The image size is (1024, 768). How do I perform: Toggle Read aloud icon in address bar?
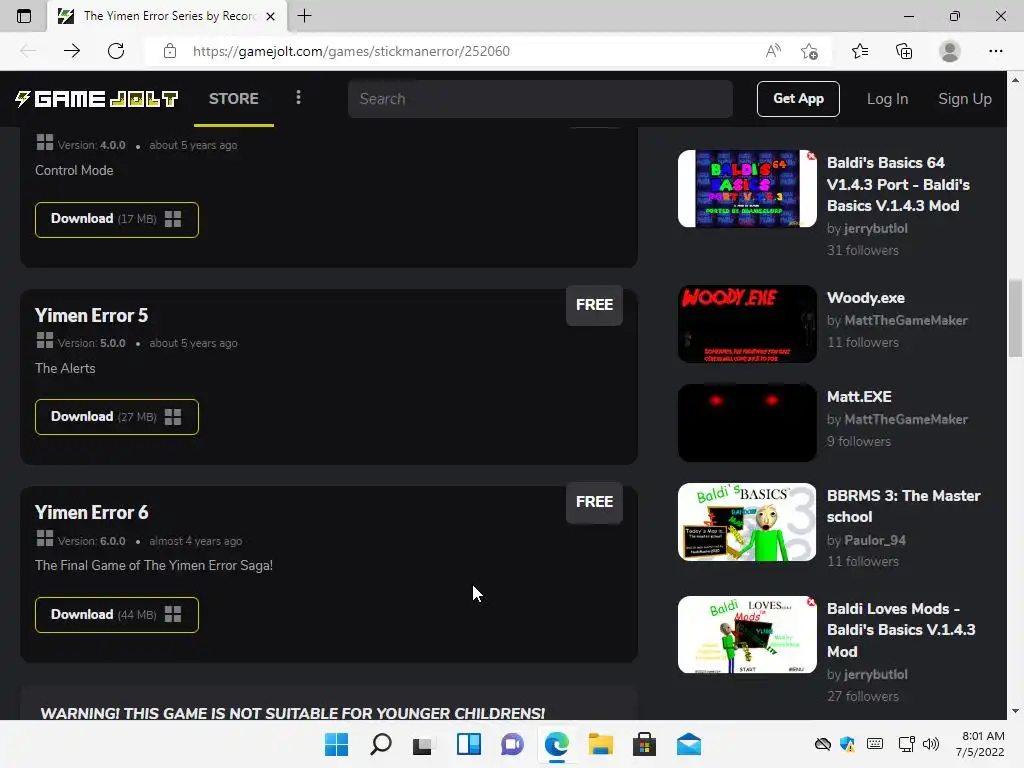[773, 51]
